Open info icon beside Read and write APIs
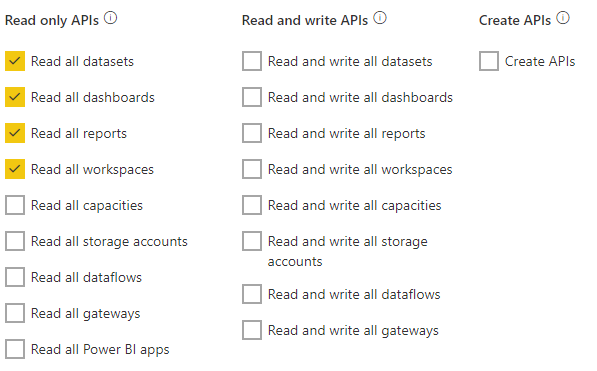597x371 pixels. [x=380, y=18]
